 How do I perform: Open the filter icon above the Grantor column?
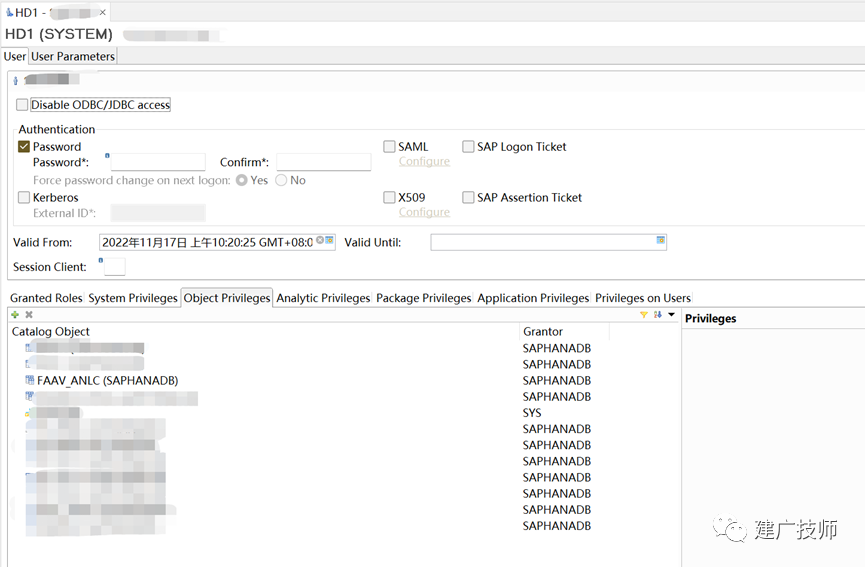(643, 314)
